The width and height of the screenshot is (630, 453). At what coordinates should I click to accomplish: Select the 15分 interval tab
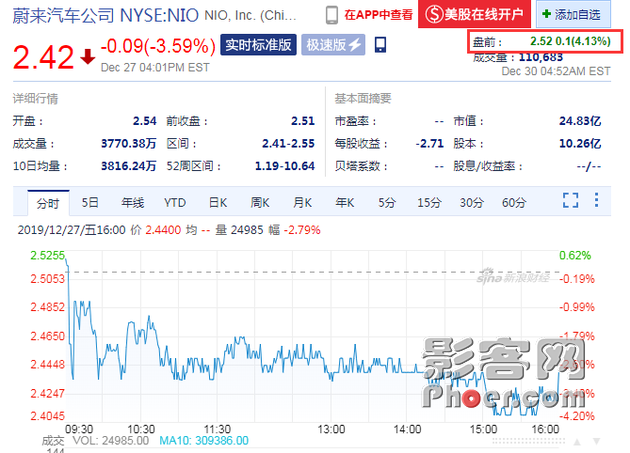click(429, 202)
